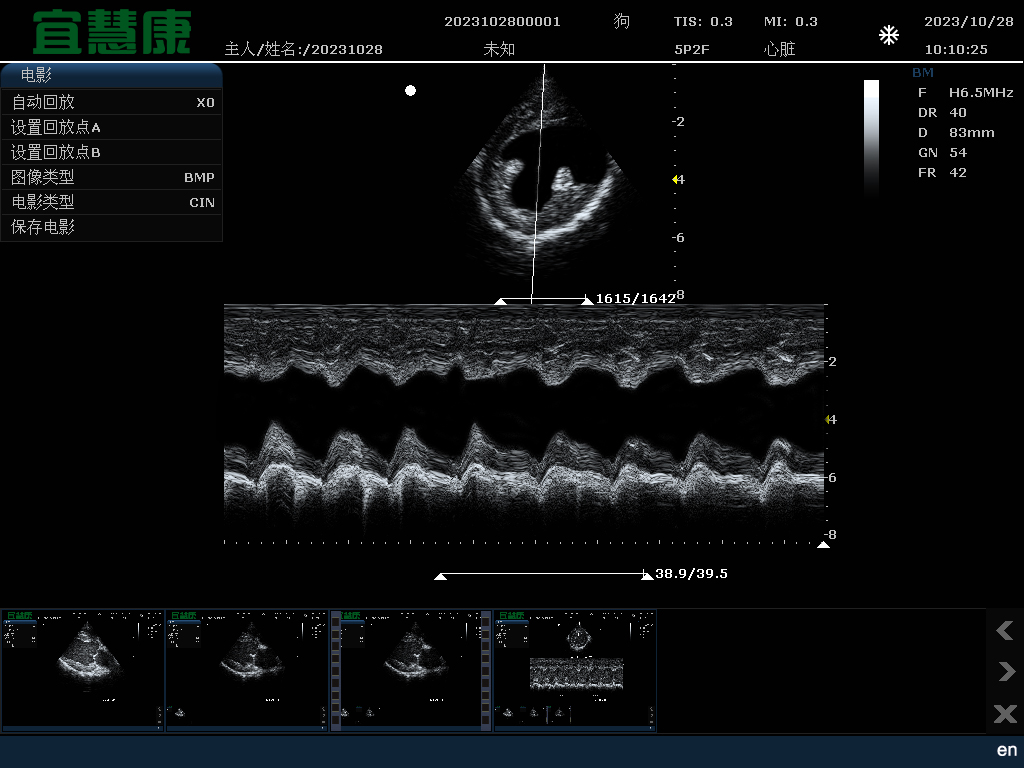
Task: Open the first cardiac ultrasound thumbnail
Action: pyautogui.click(x=83, y=671)
